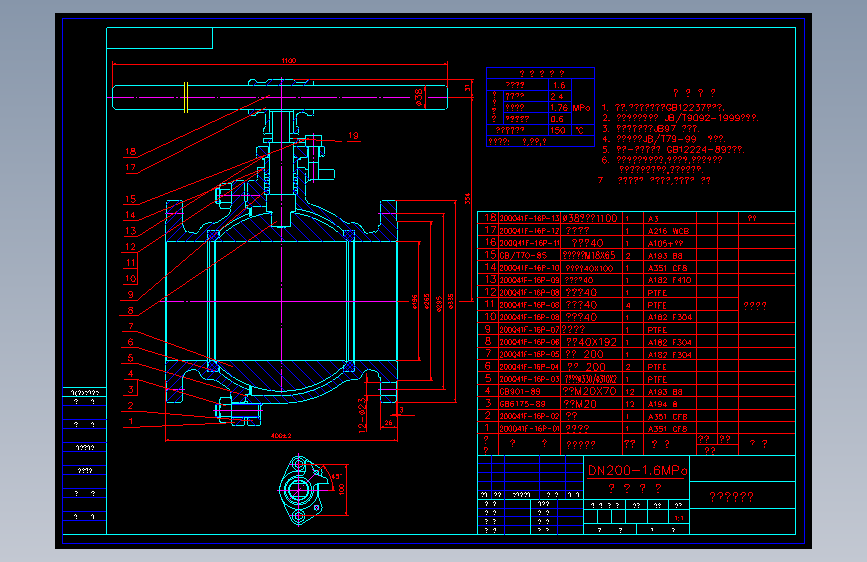Select balloon number 2 on the left
Screen dimensions: 867x562
pyautogui.click(x=130, y=405)
